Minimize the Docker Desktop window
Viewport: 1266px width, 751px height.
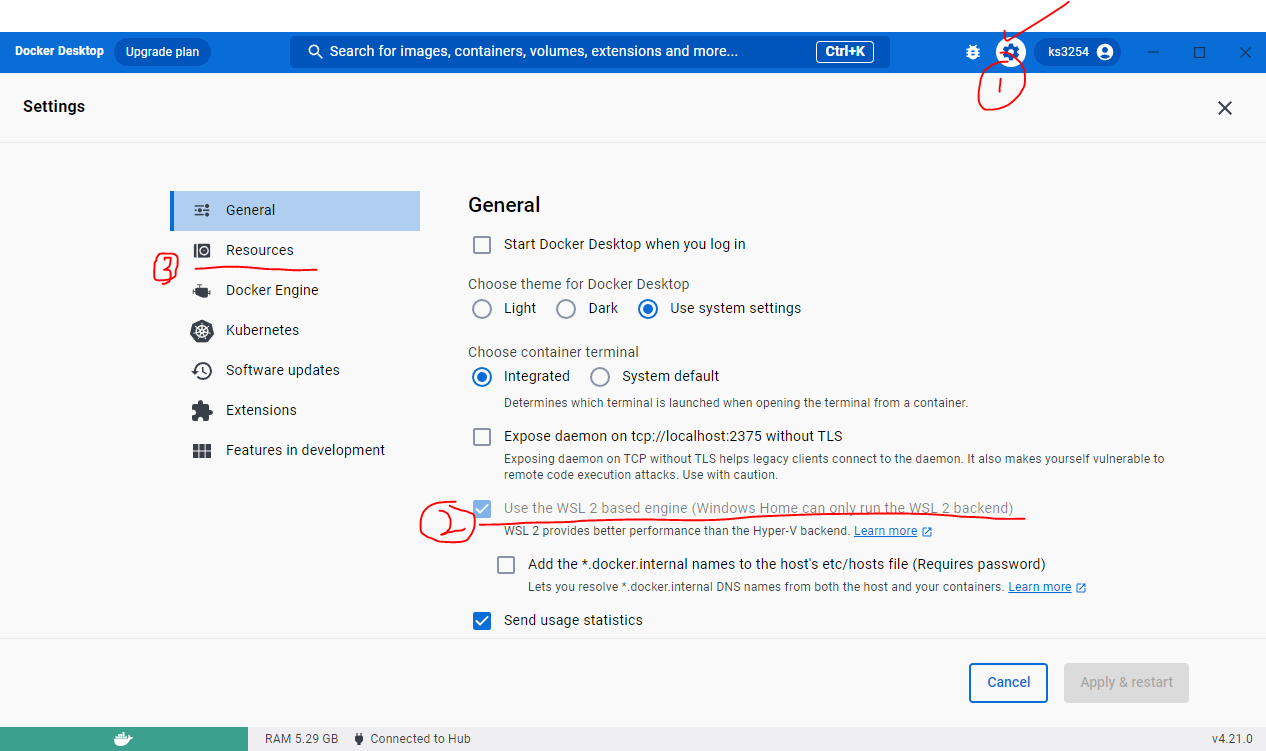(1154, 52)
